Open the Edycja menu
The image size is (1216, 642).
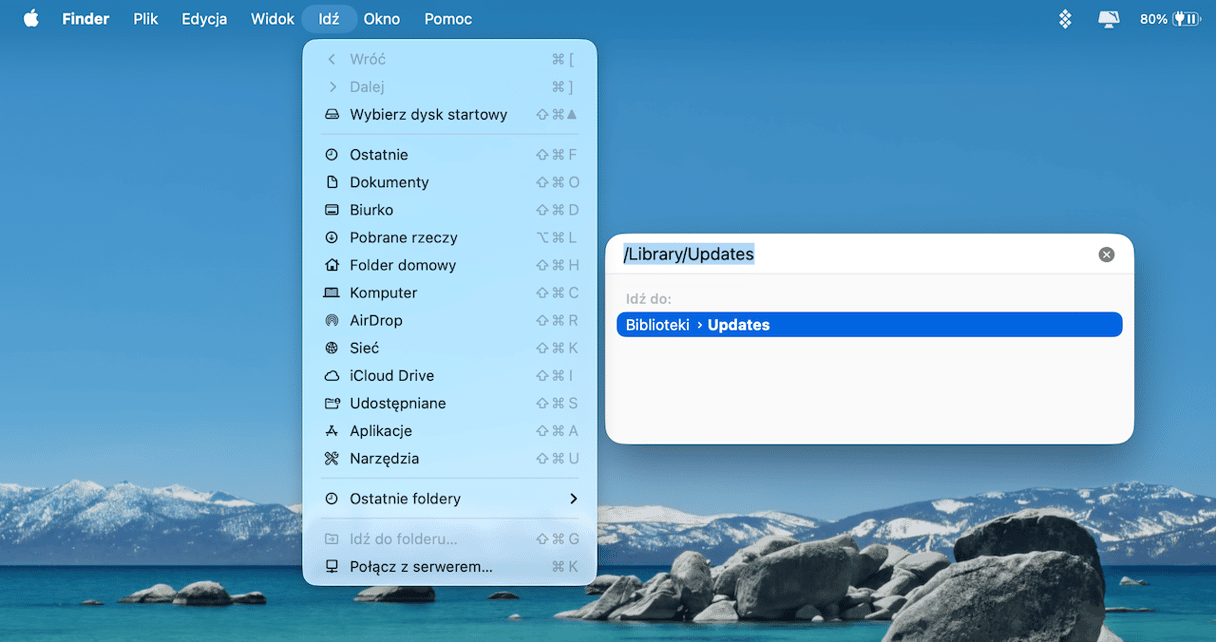pos(204,19)
